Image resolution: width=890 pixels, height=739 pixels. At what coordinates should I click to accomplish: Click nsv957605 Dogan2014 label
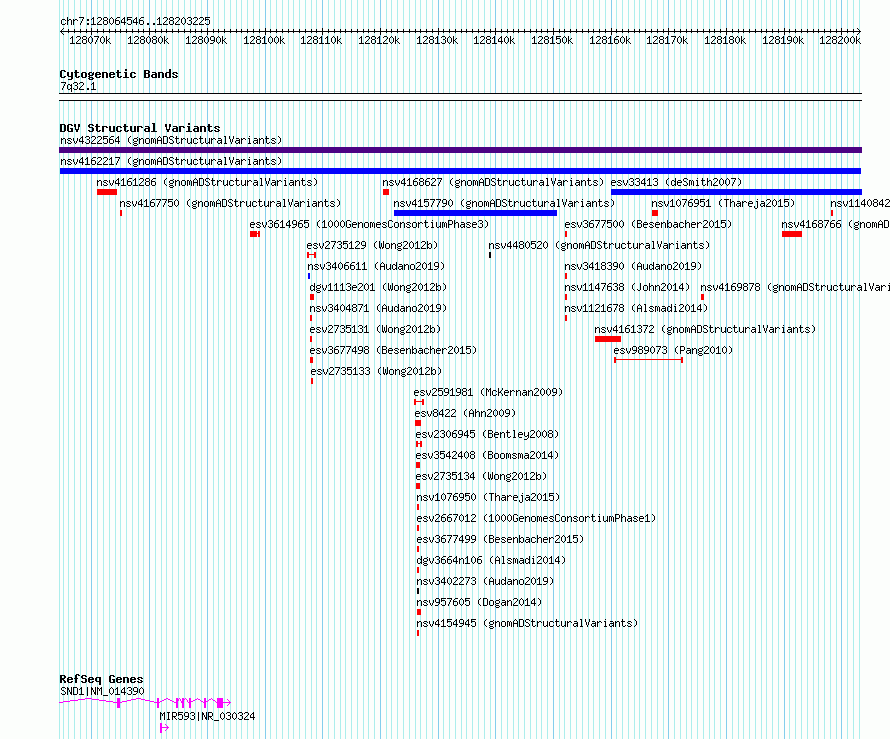click(x=480, y=602)
